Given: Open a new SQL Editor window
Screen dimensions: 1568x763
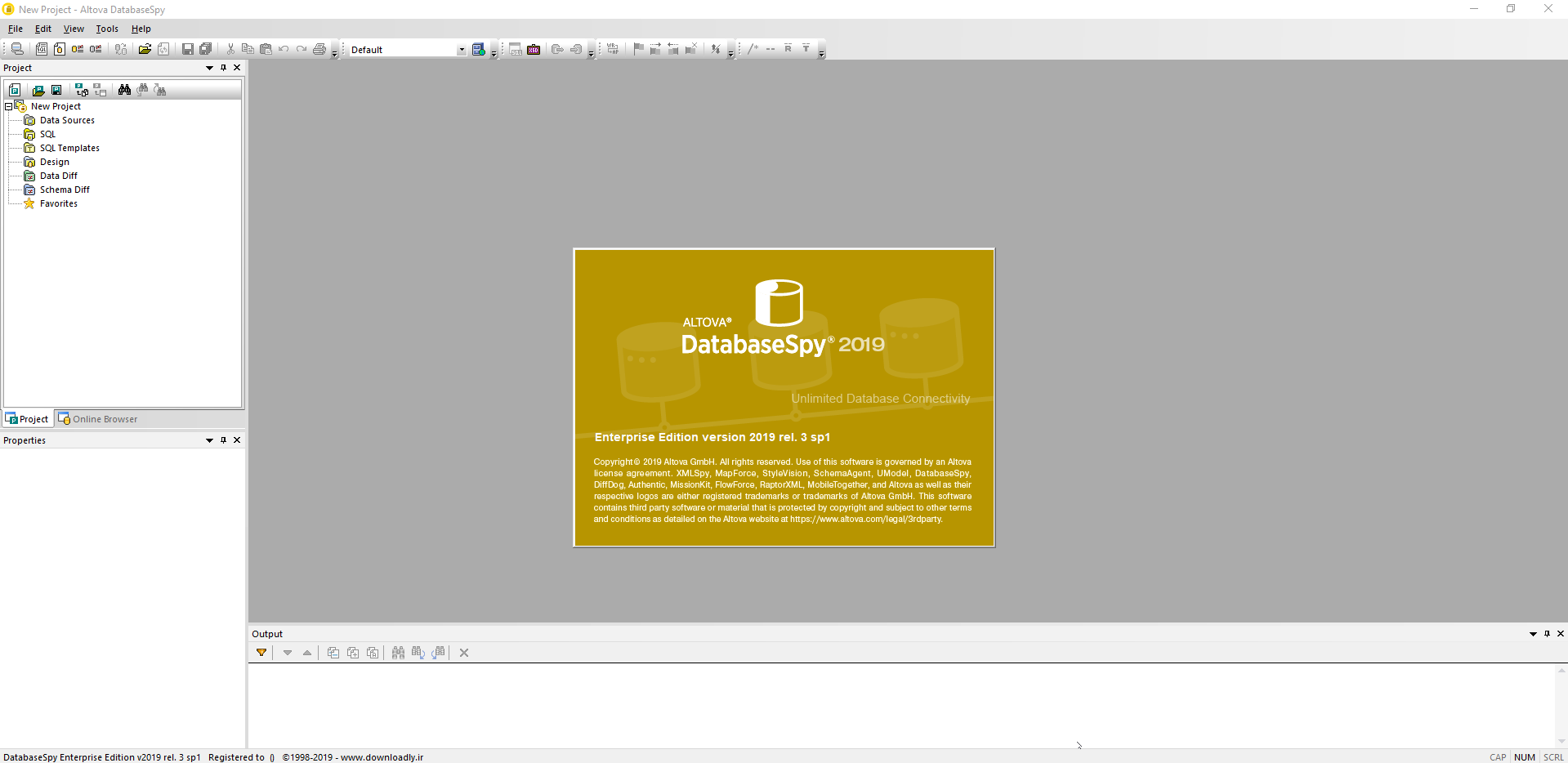Looking at the screenshot, I should 42,49.
